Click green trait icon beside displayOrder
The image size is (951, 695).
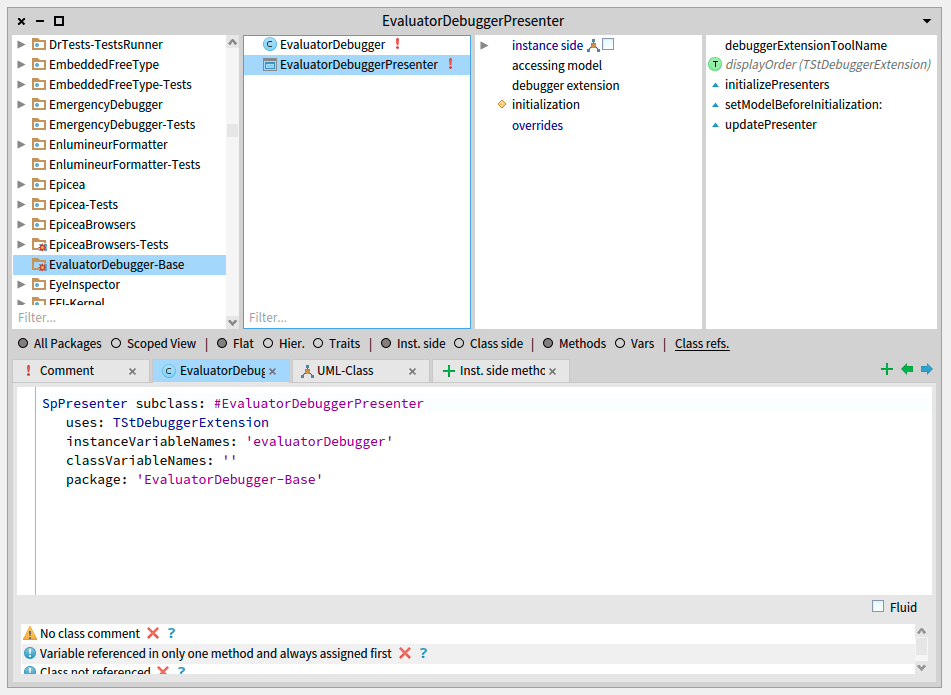[x=715, y=65]
